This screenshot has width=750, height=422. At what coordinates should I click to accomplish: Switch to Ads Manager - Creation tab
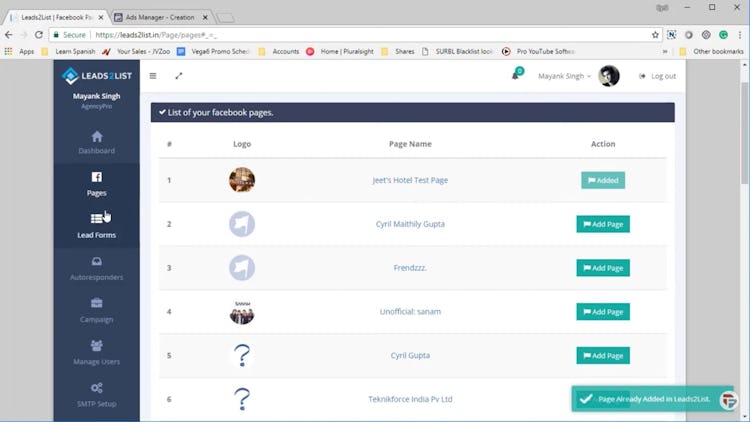[160, 17]
